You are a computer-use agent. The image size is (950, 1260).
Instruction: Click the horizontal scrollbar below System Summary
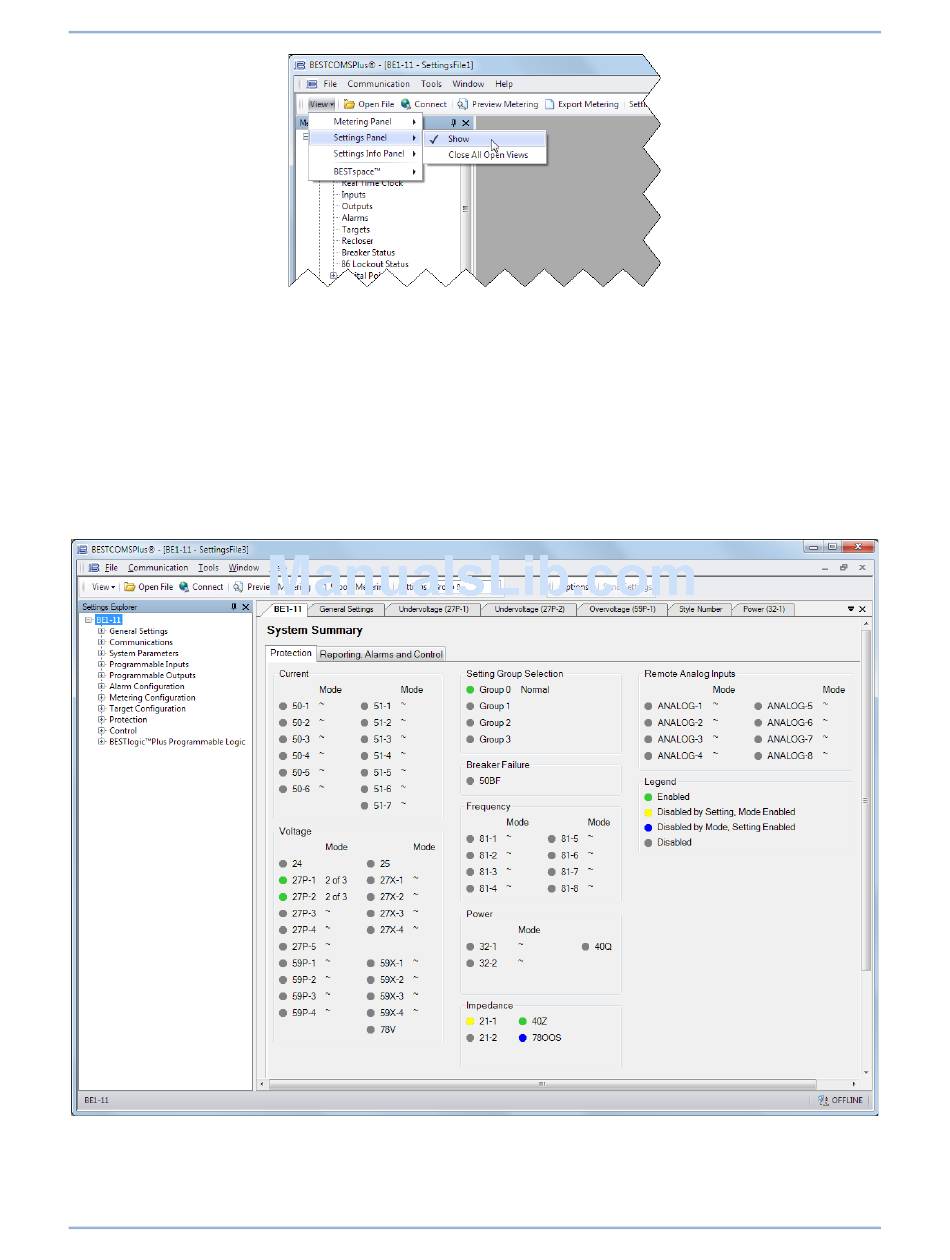tap(542, 1083)
